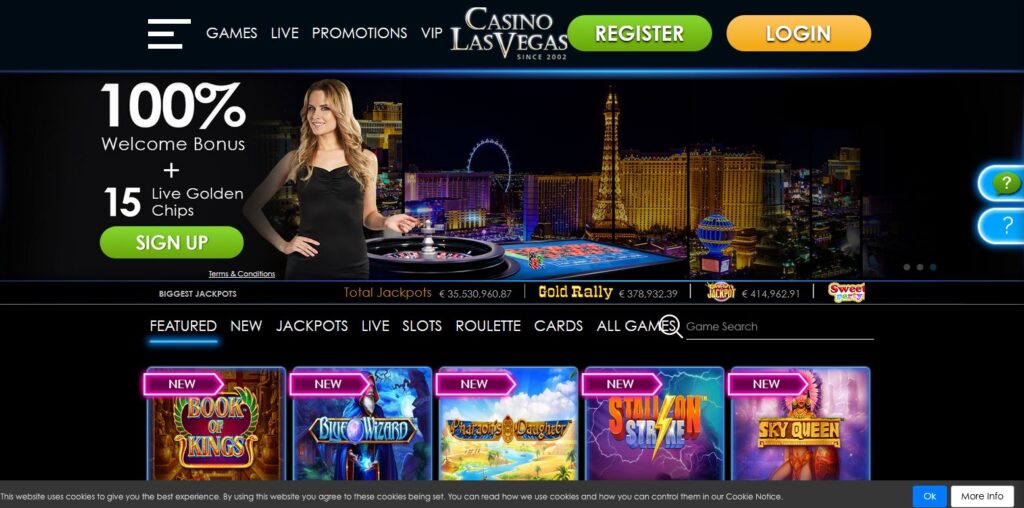
Task: Click the green REGISTER button
Action: (639, 33)
